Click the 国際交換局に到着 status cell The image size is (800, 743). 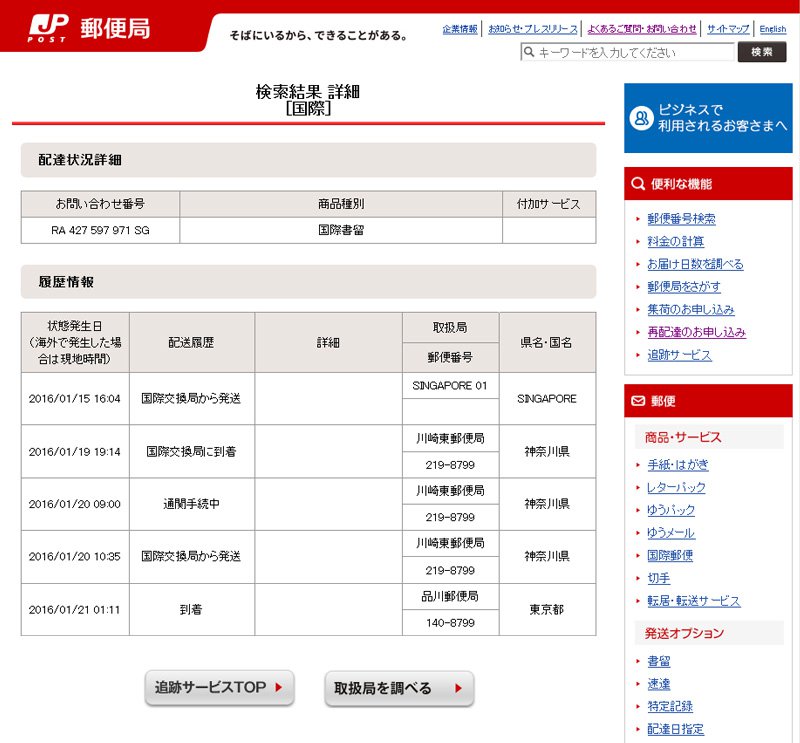(191, 452)
